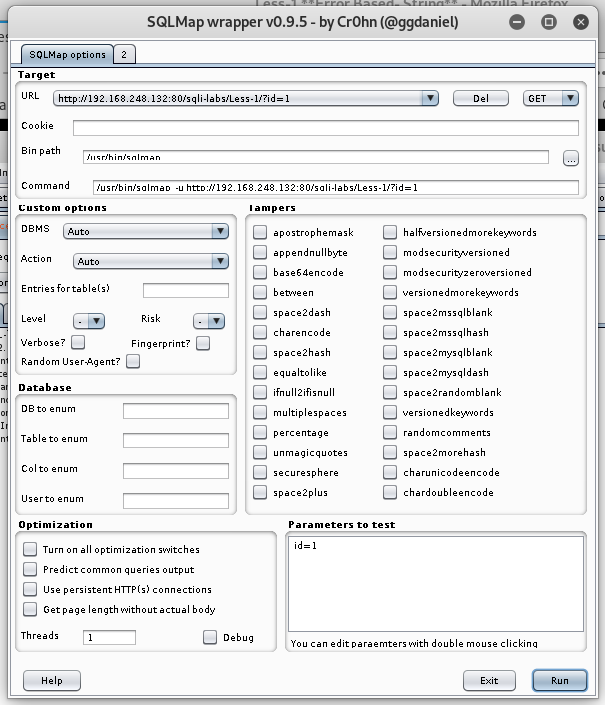Check the versionedmorekeywords tamper

(x=390, y=292)
